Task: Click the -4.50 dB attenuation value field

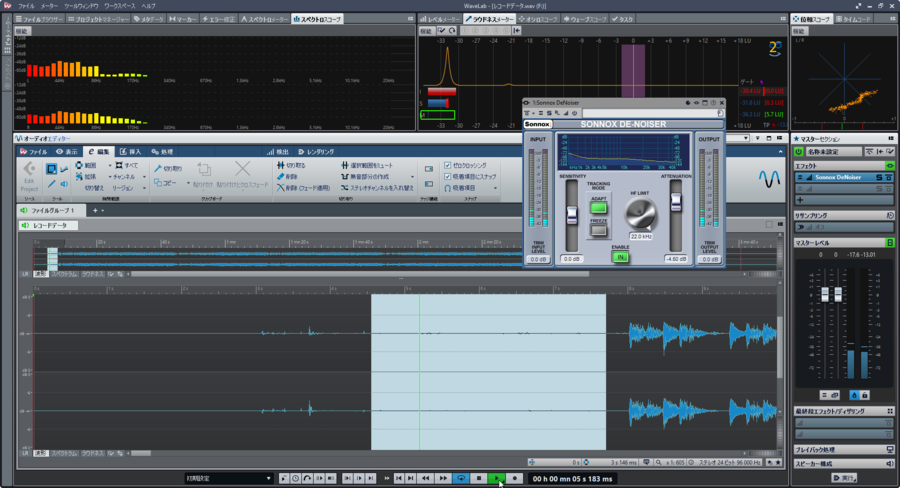Action: [x=676, y=259]
